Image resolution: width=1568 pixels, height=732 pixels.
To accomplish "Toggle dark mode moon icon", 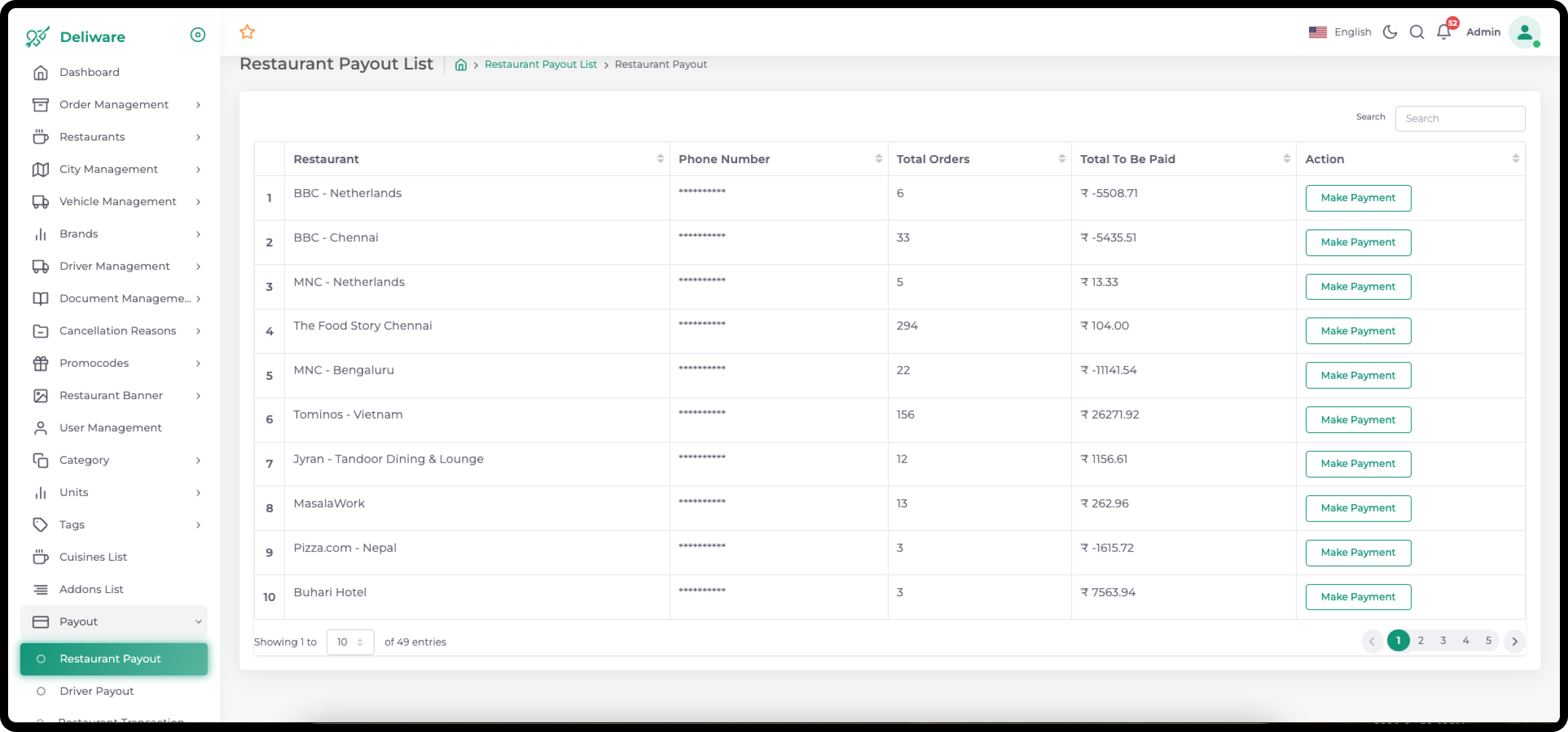I will (x=1390, y=32).
